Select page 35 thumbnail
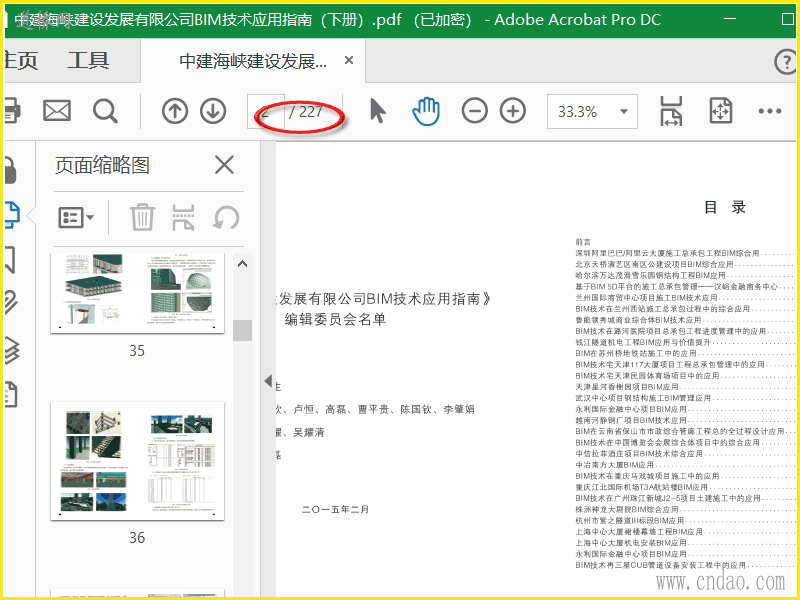The width and height of the screenshot is (800, 600). (x=137, y=293)
